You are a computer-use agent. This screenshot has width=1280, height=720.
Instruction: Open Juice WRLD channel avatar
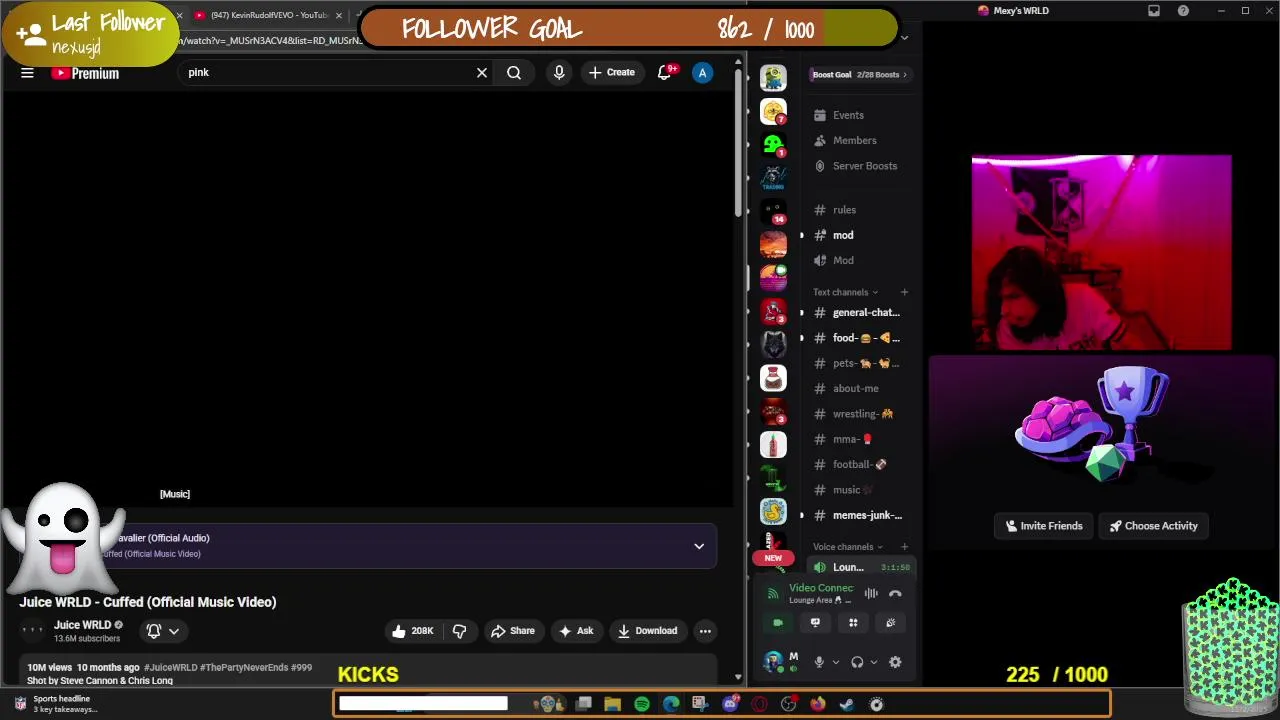coord(33,631)
